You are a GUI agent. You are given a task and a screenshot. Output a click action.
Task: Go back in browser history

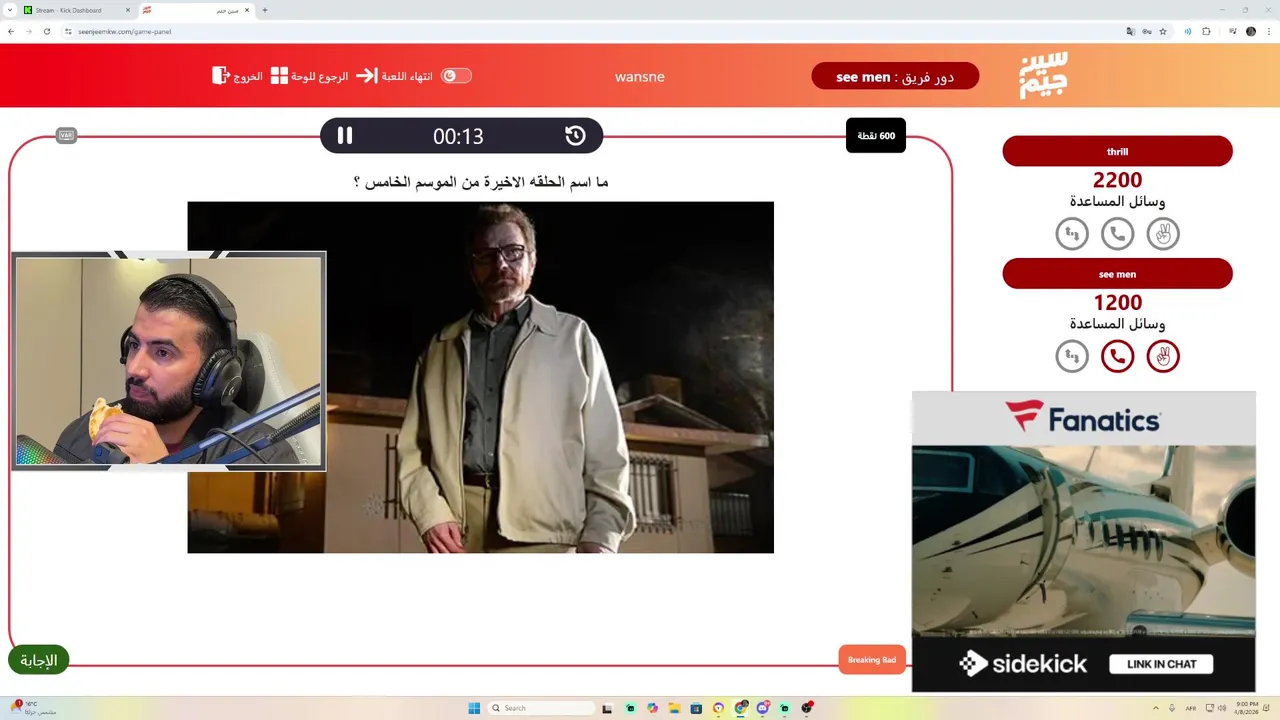[11, 31]
